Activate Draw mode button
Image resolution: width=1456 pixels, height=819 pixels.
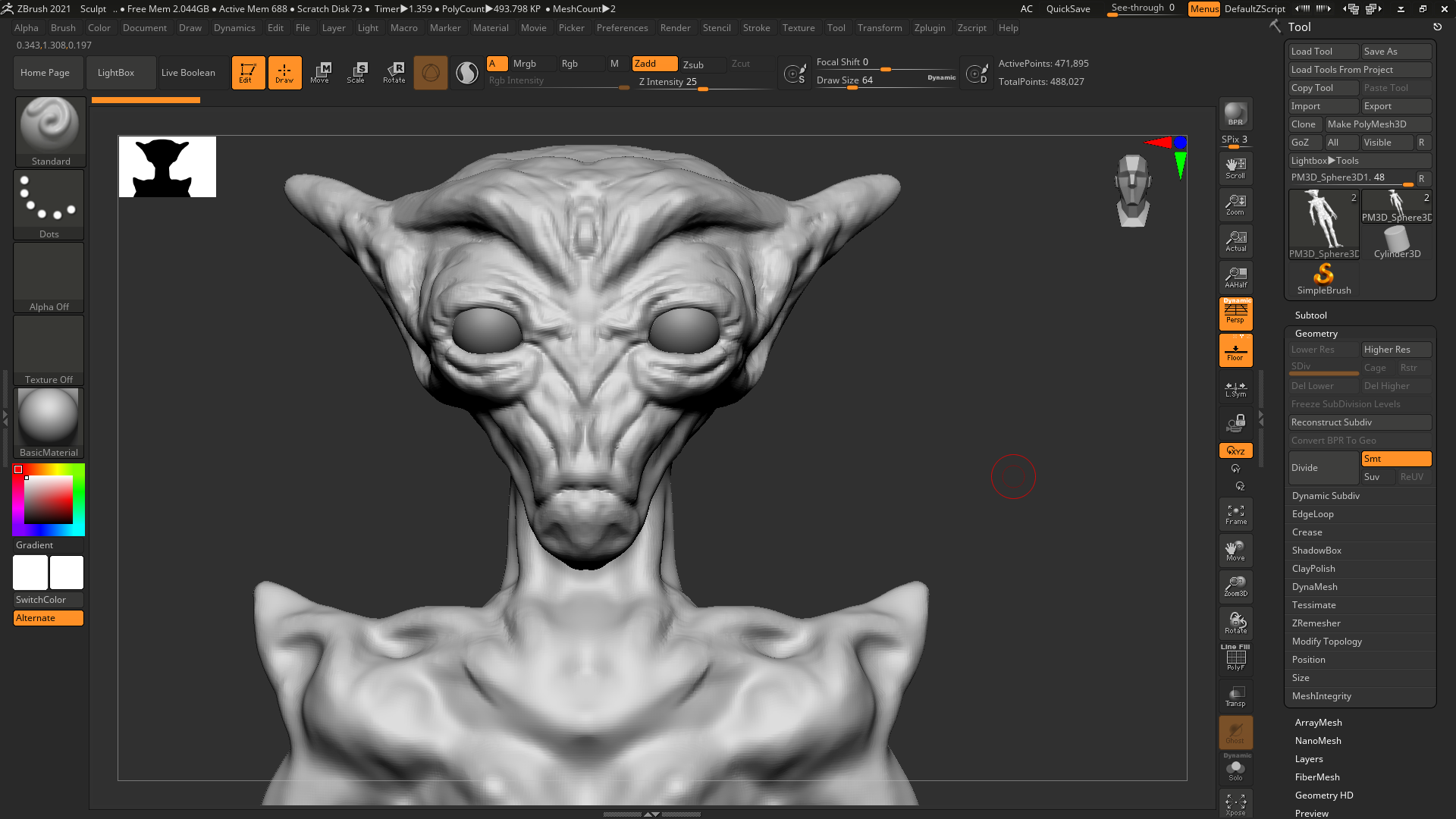pyautogui.click(x=284, y=73)
